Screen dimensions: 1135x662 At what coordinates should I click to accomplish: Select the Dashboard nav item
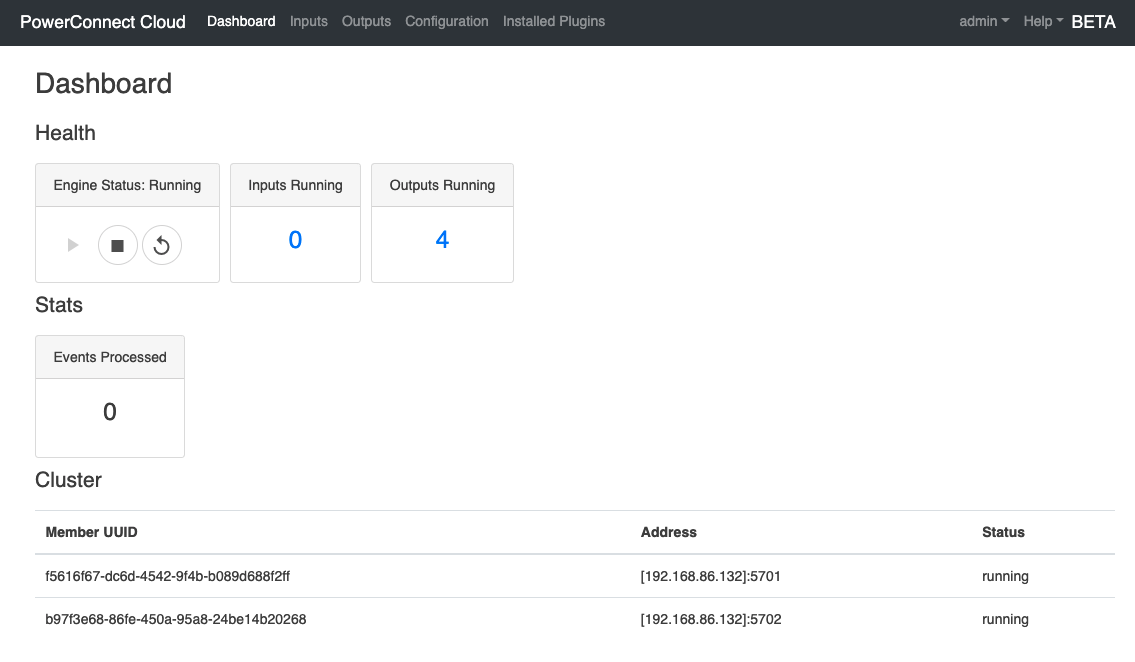click(241, 21)
